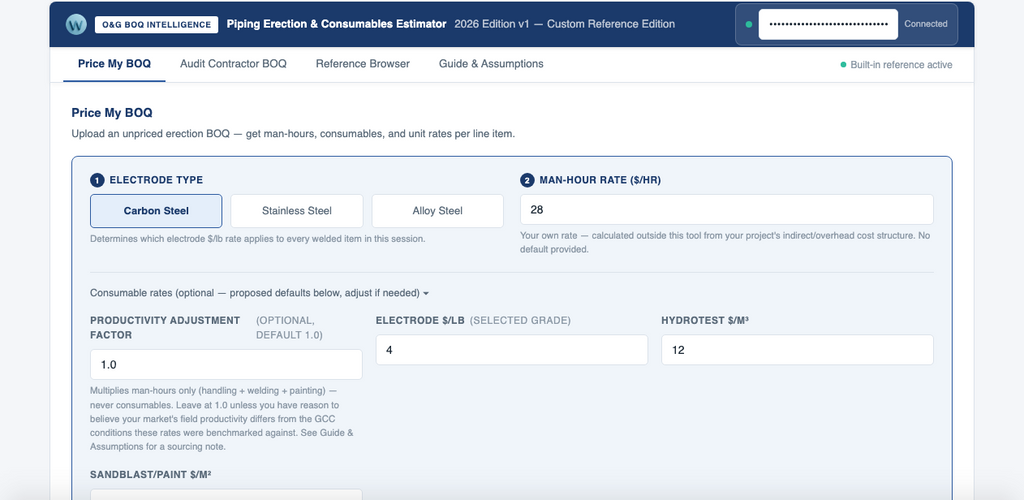This screenshot has width=1024, height=500.
Task: Click the masked API key field
Action: coord(828,24)
